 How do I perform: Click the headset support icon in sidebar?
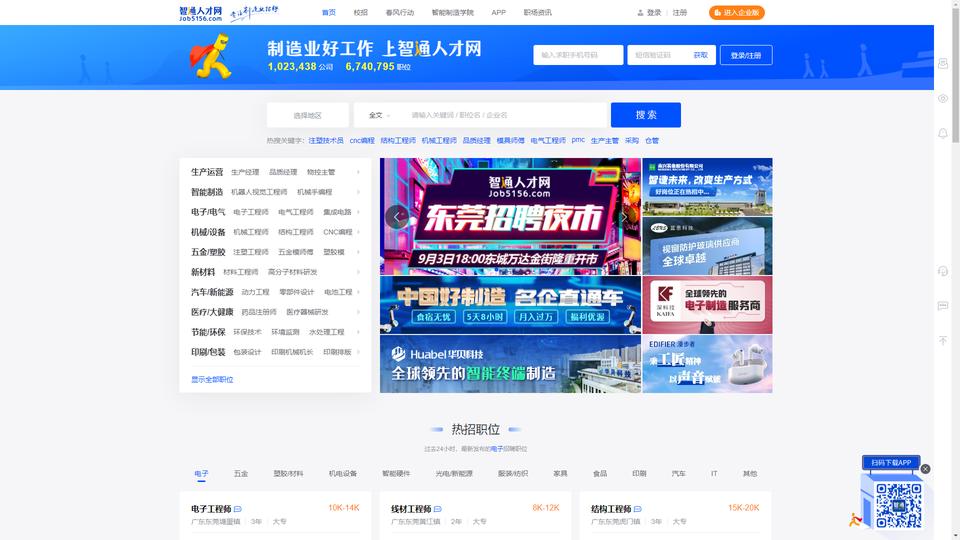click(943, 271)
